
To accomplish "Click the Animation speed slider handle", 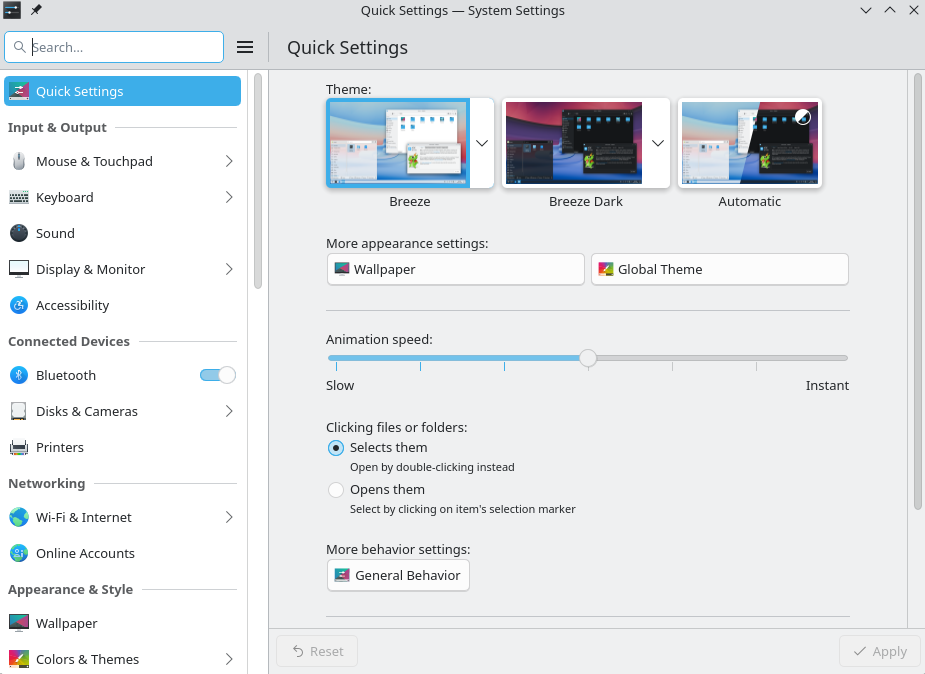I will (588, 358).
